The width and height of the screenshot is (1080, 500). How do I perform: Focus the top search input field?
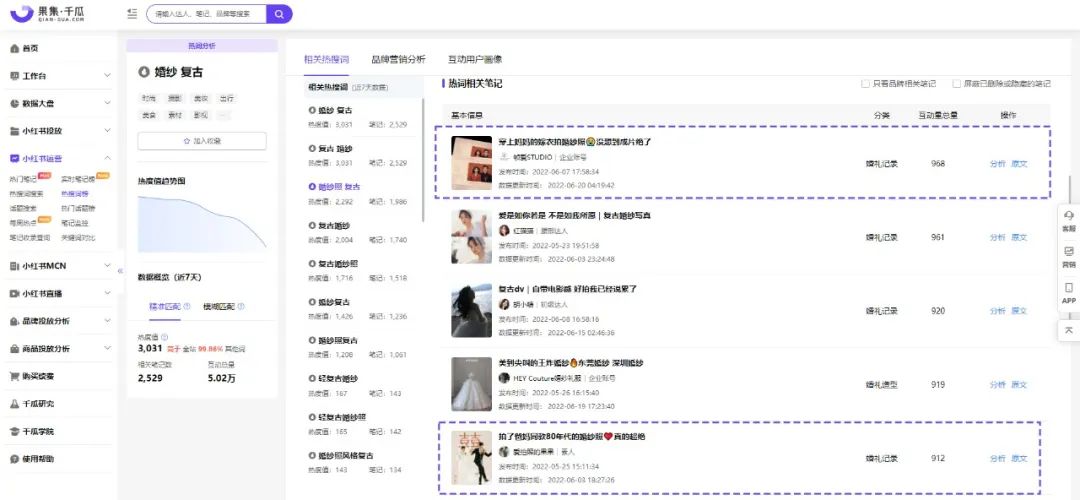click(x=207, y=13)
